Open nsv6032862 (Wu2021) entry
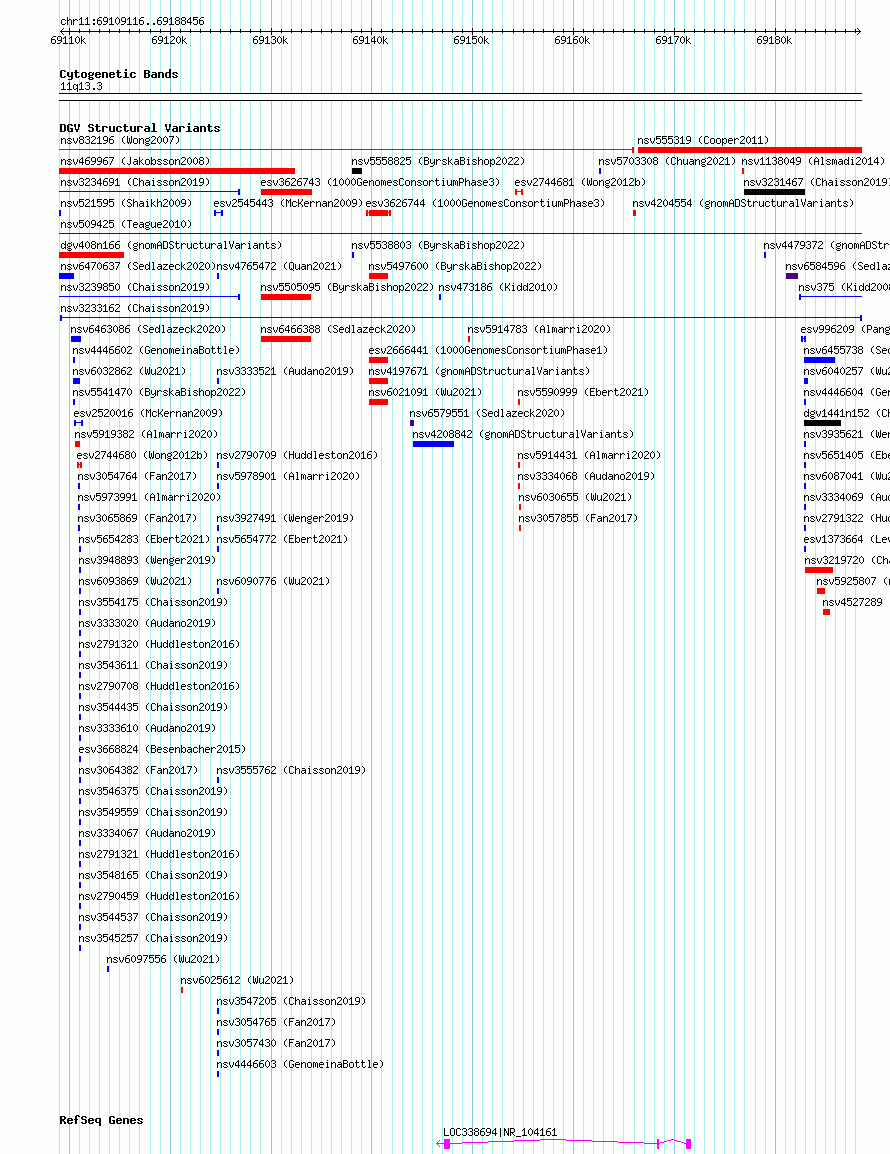The width and height of the screenshot is (890, 1154). [130, 372]
